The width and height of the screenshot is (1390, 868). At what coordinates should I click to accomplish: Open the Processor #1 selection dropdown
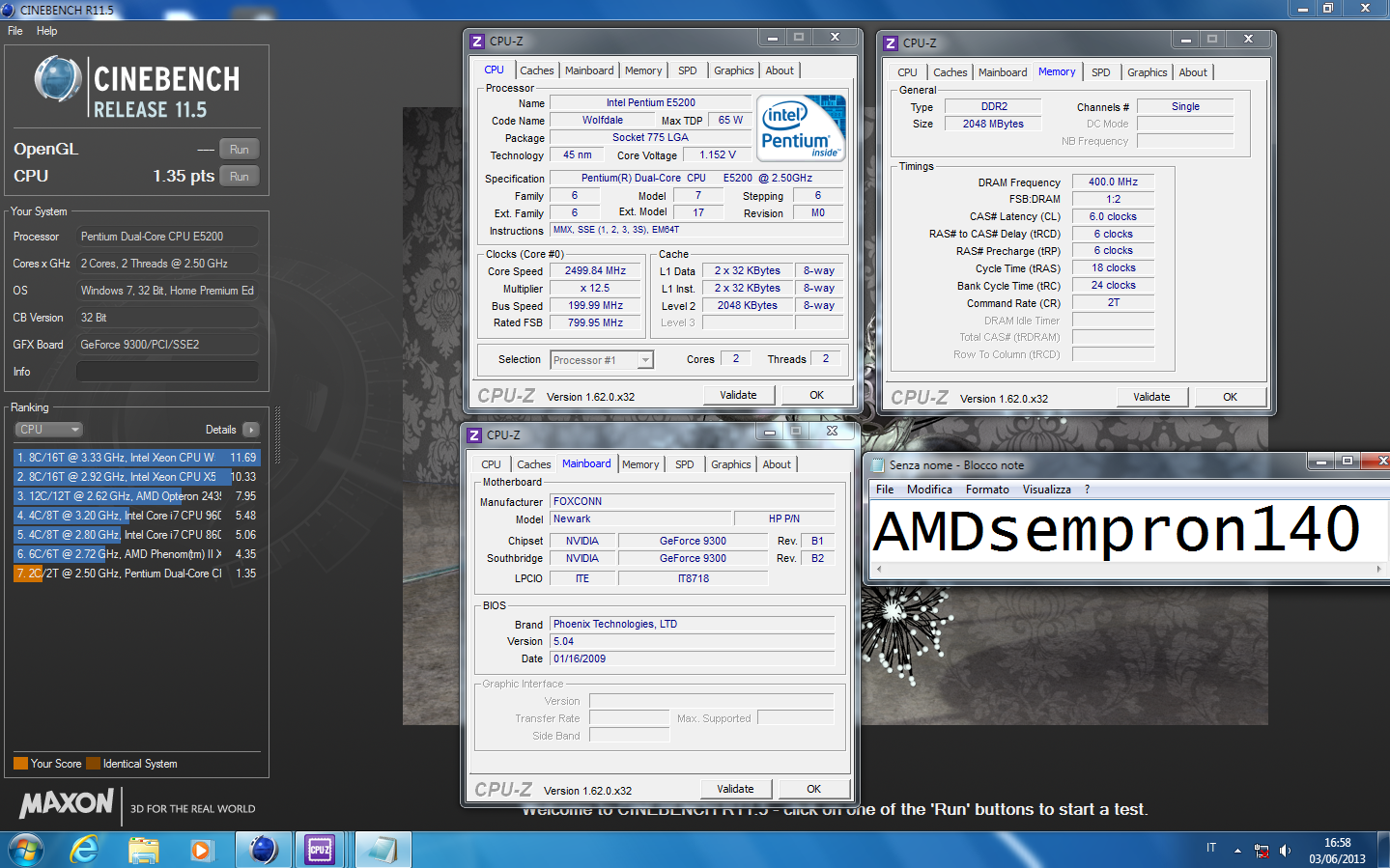pos(602,360)
